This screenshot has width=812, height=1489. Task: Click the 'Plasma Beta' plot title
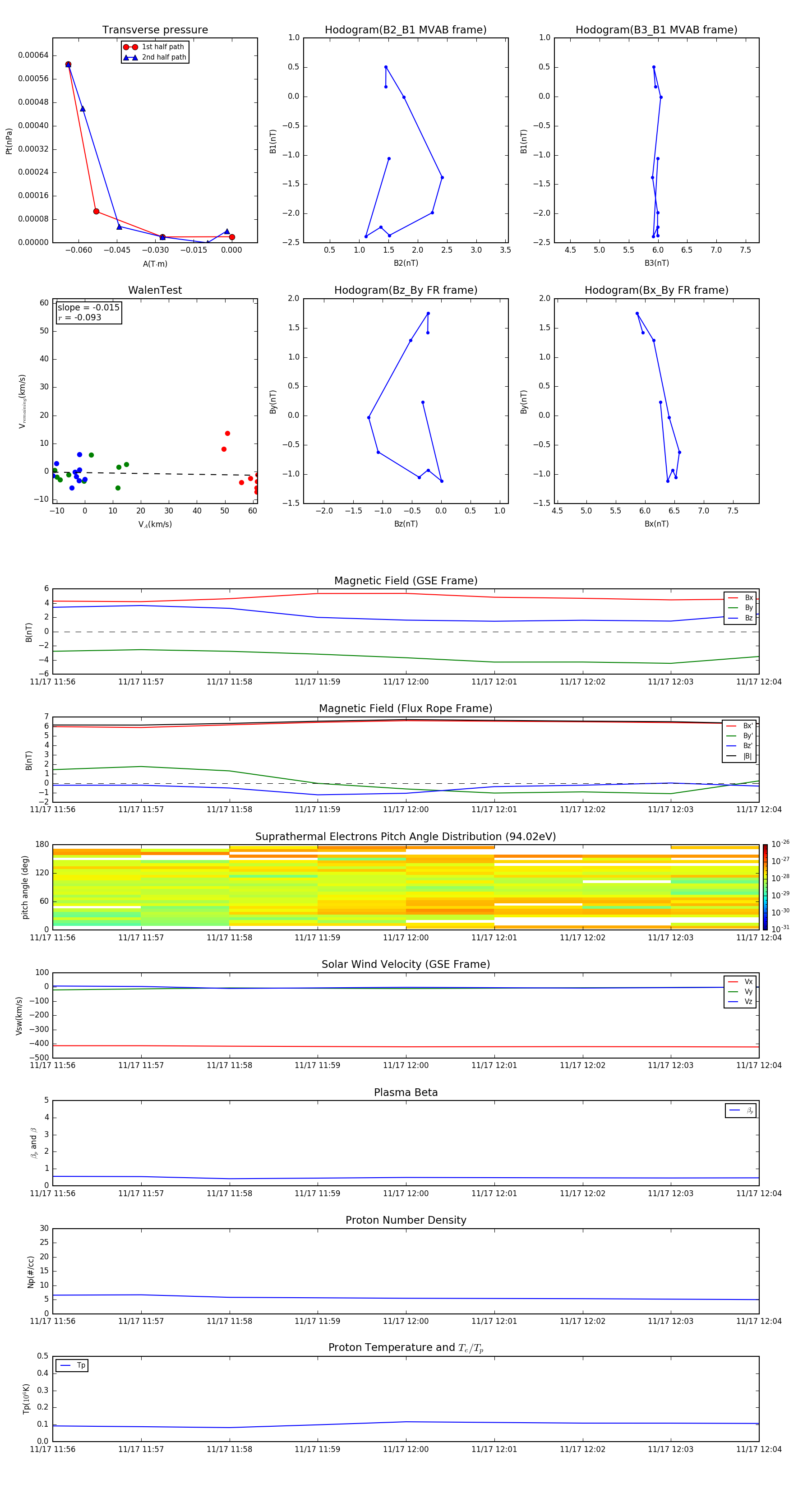coord(406,1092)
